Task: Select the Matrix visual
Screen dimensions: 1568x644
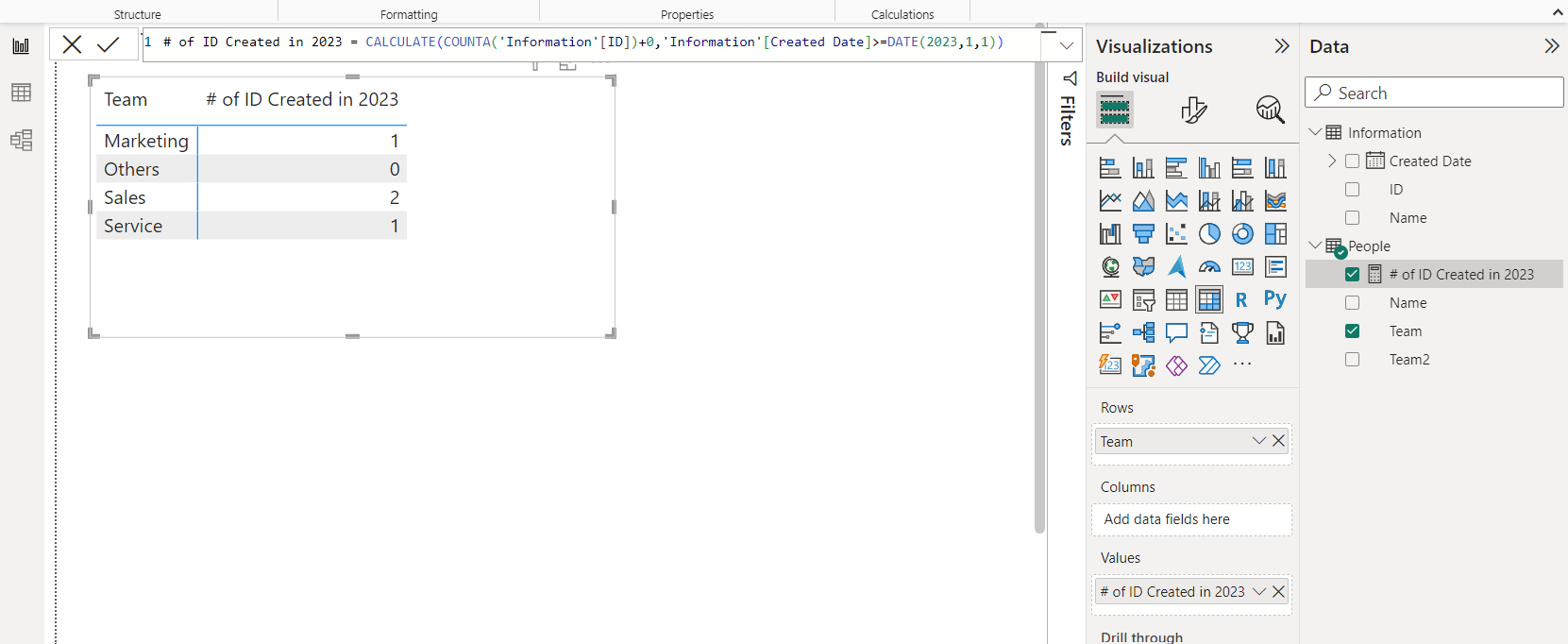Action: click(1209, 300)
